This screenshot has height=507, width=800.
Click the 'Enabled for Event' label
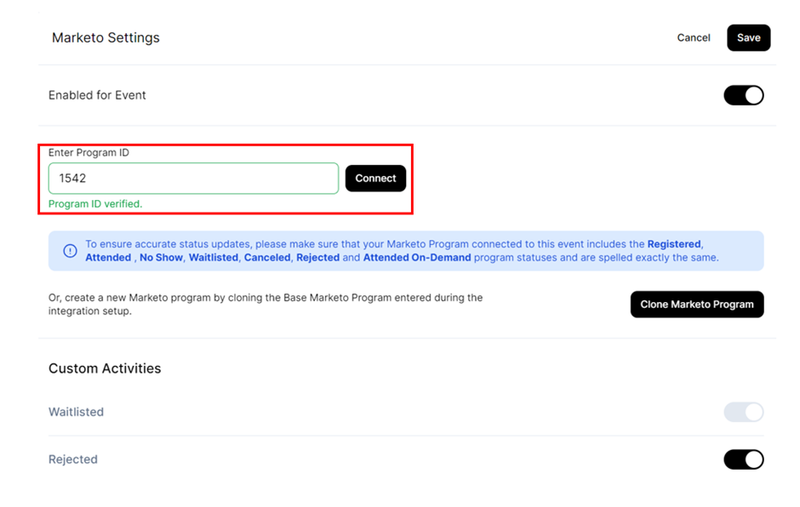point(97,95)
